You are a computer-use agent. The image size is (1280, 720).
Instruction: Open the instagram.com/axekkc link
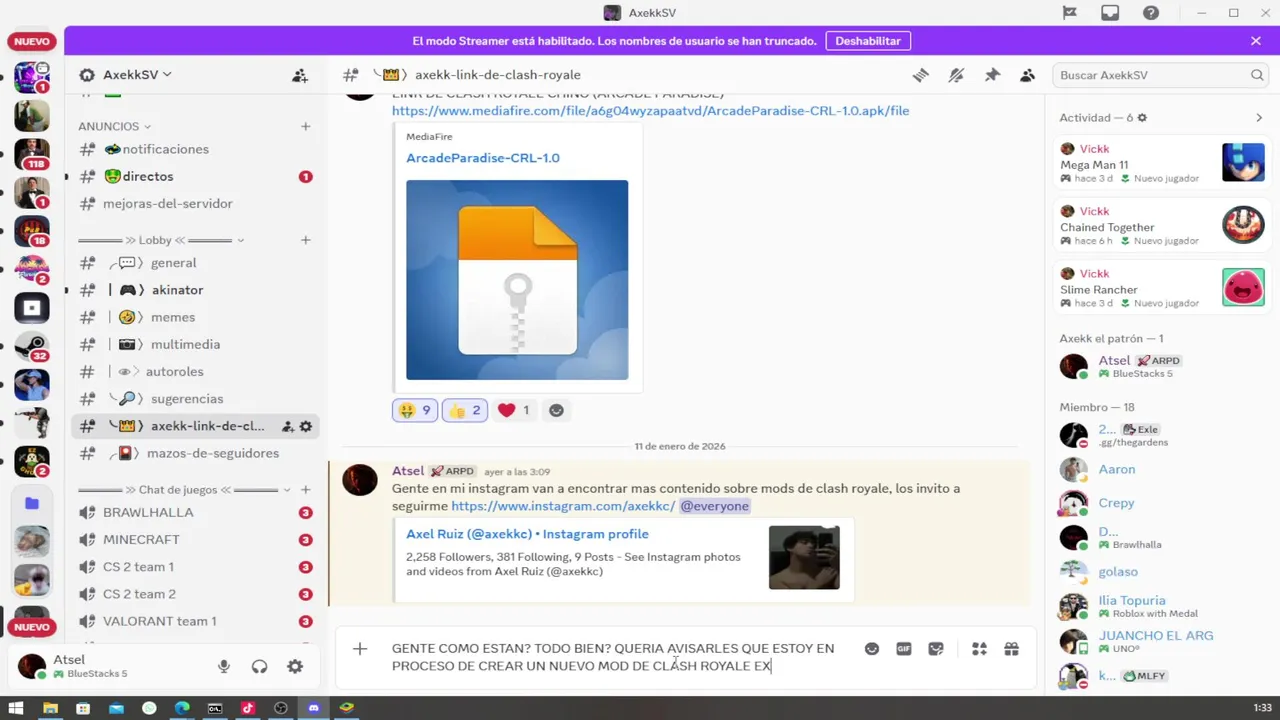tap(563, 506)
